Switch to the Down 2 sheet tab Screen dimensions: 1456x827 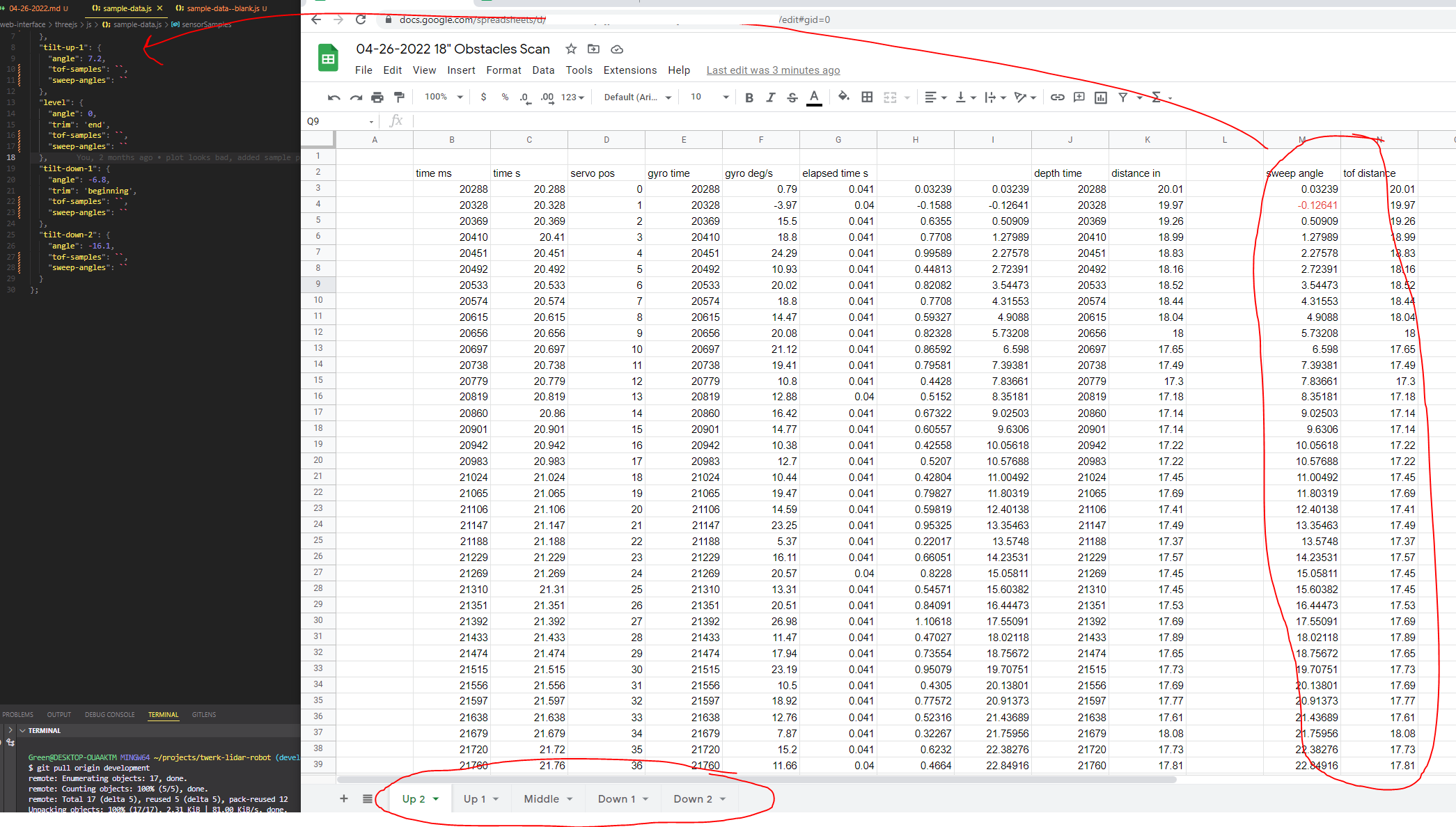coord(700,798)
